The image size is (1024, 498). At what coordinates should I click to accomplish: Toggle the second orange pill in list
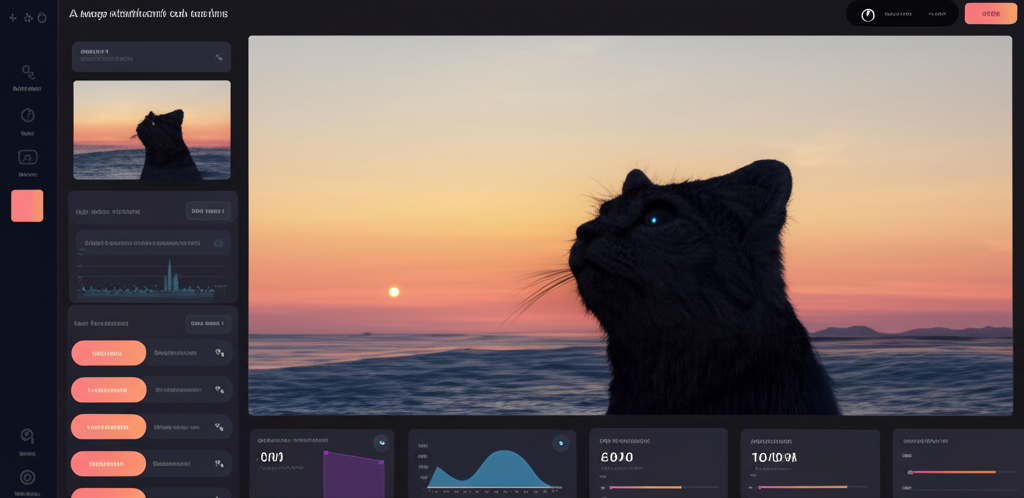[x=108, y=390]
